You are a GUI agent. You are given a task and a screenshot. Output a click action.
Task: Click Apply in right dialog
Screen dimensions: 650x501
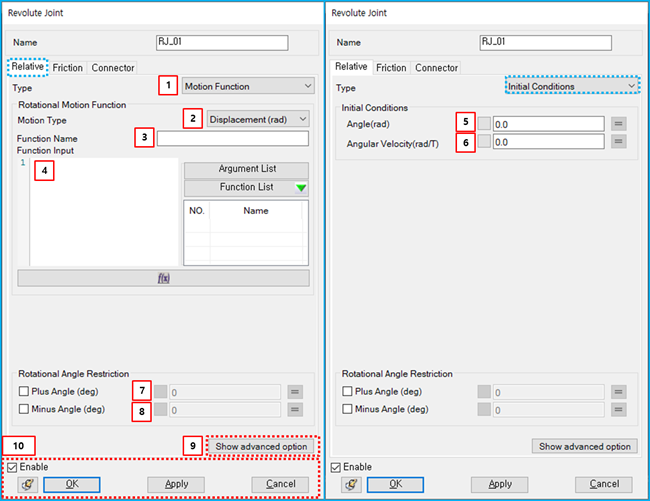tap(500, 484)
